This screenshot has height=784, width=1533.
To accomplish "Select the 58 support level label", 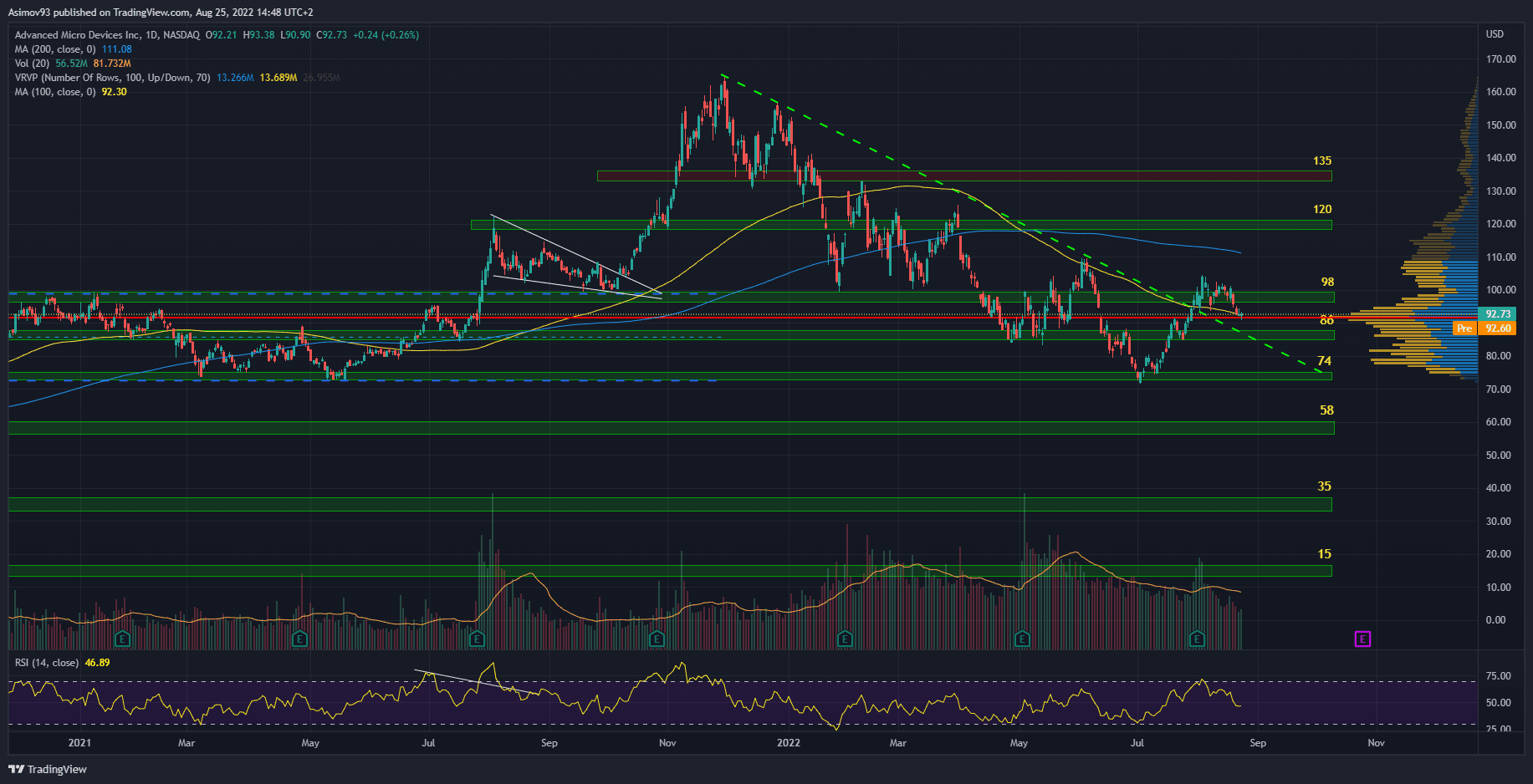I will pyautogui.click(x=1326, y=410).
